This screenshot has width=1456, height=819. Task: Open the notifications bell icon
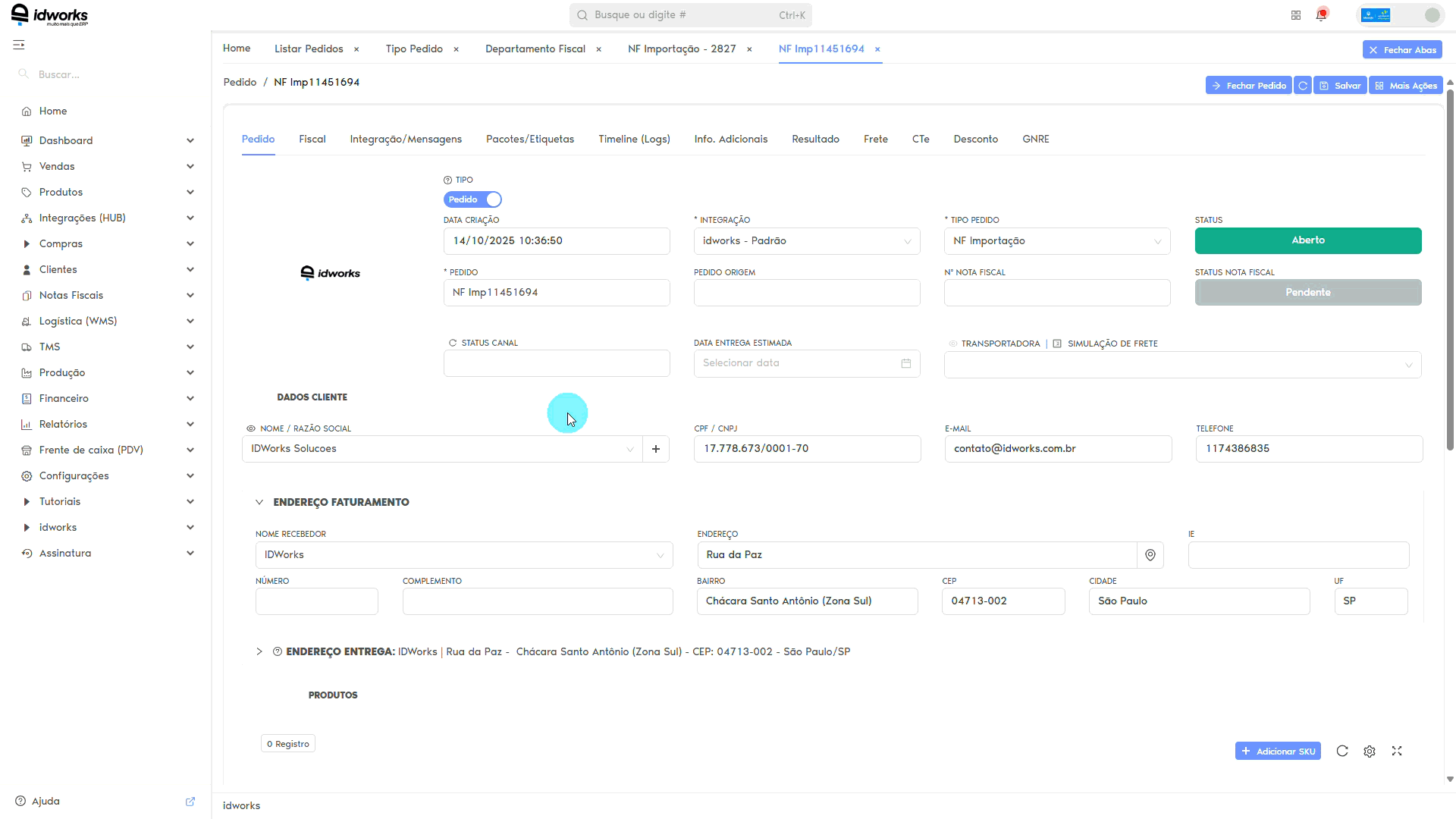pyautogui.click(x=1322, y=15)
